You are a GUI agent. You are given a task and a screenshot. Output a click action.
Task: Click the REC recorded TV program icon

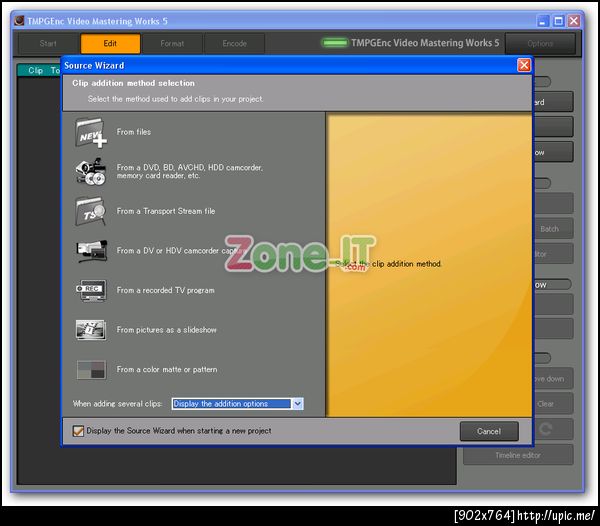(91, 290)
